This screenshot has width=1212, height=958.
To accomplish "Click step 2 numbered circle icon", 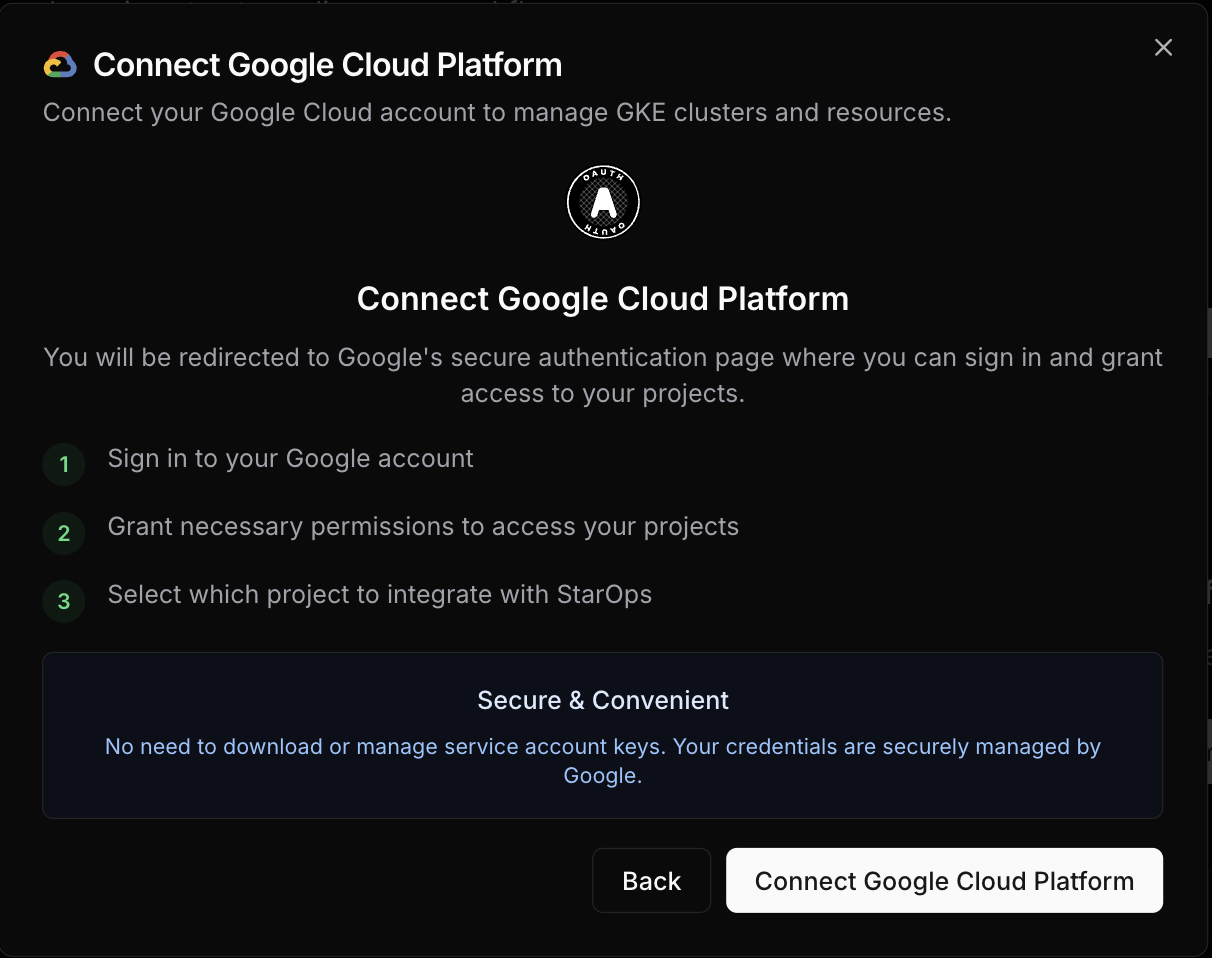I will tap(62, 533).
